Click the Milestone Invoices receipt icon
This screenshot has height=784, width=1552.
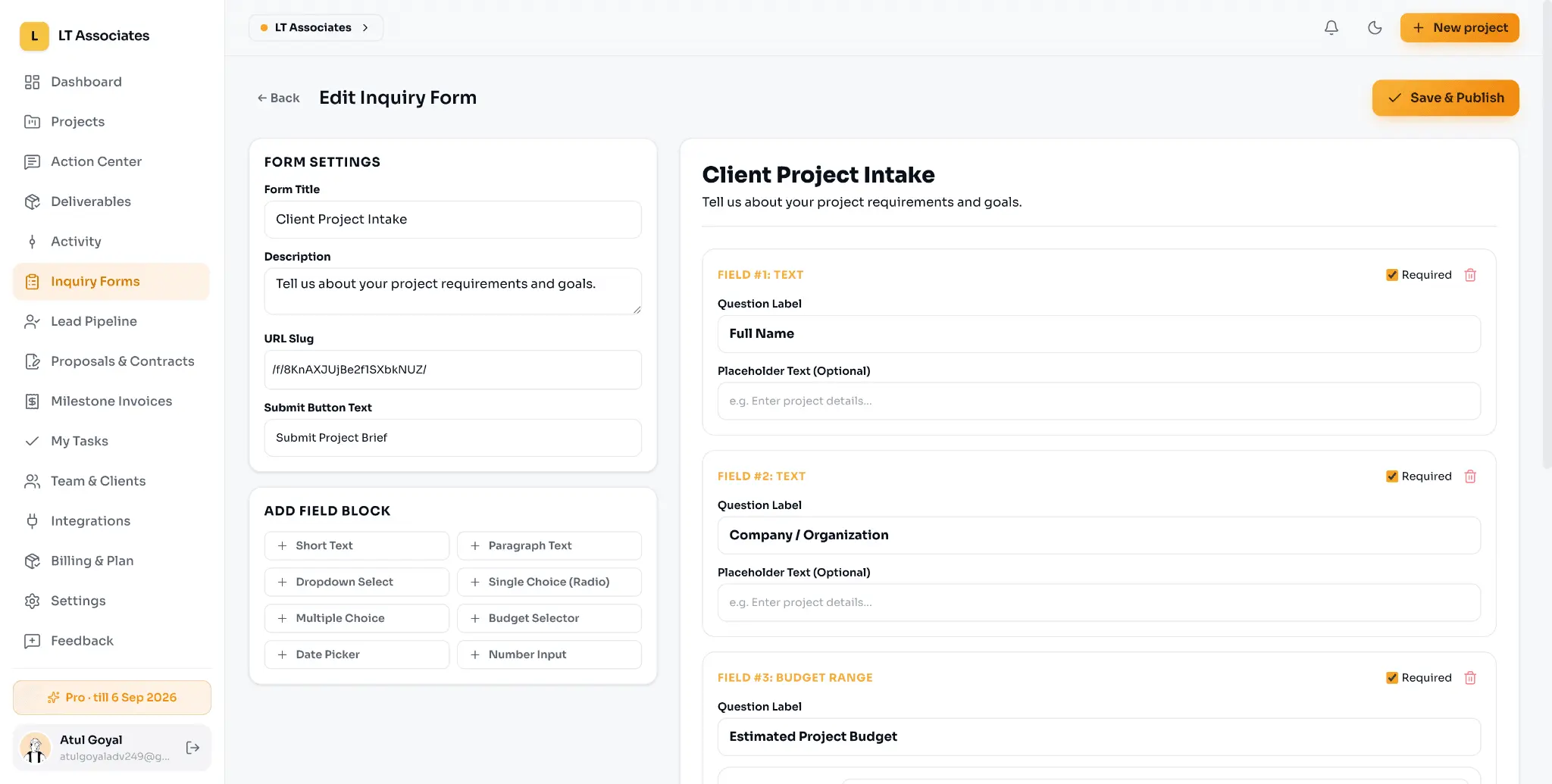32,401
